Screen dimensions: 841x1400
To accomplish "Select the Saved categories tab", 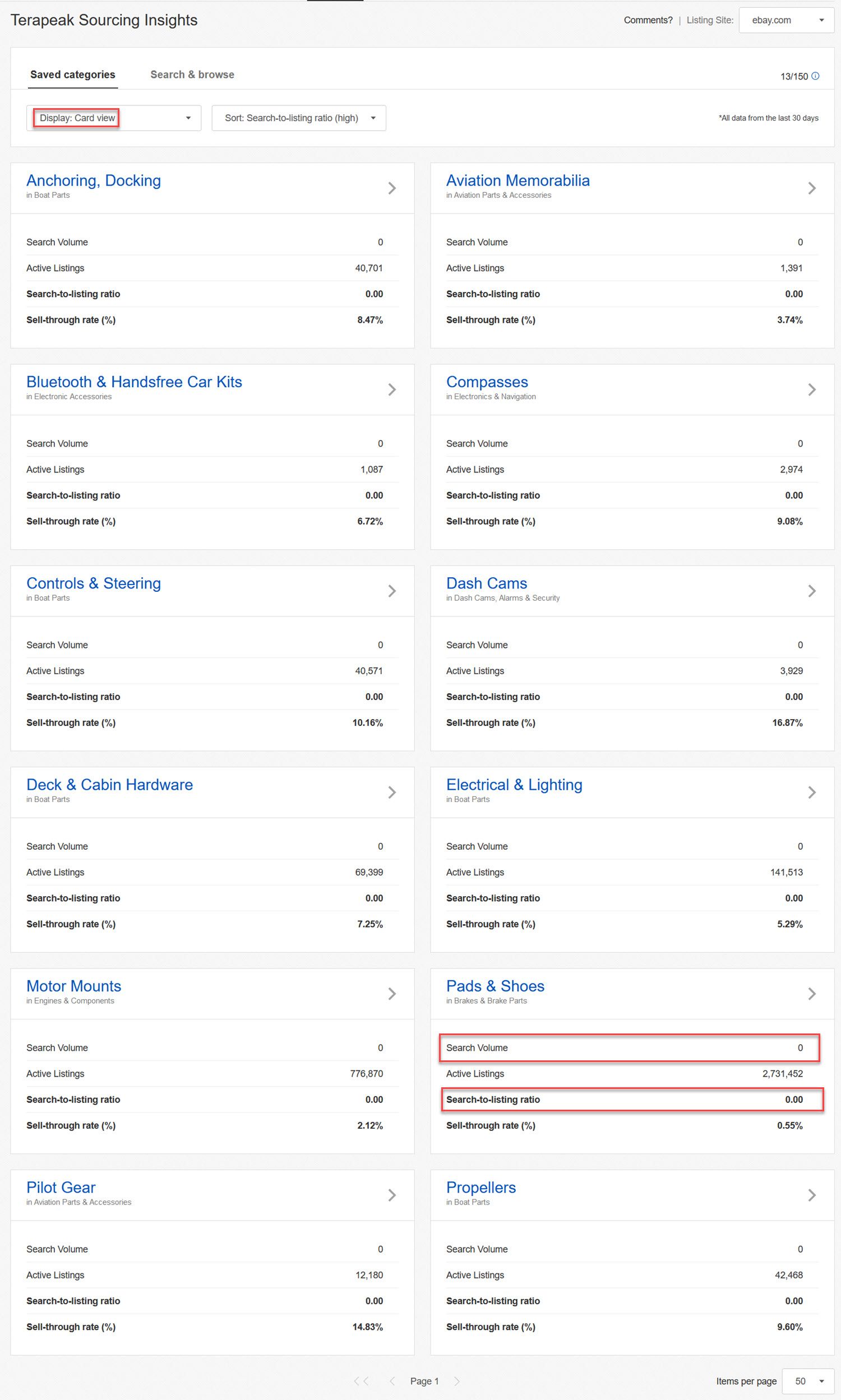I will click(x=72, y=74).
